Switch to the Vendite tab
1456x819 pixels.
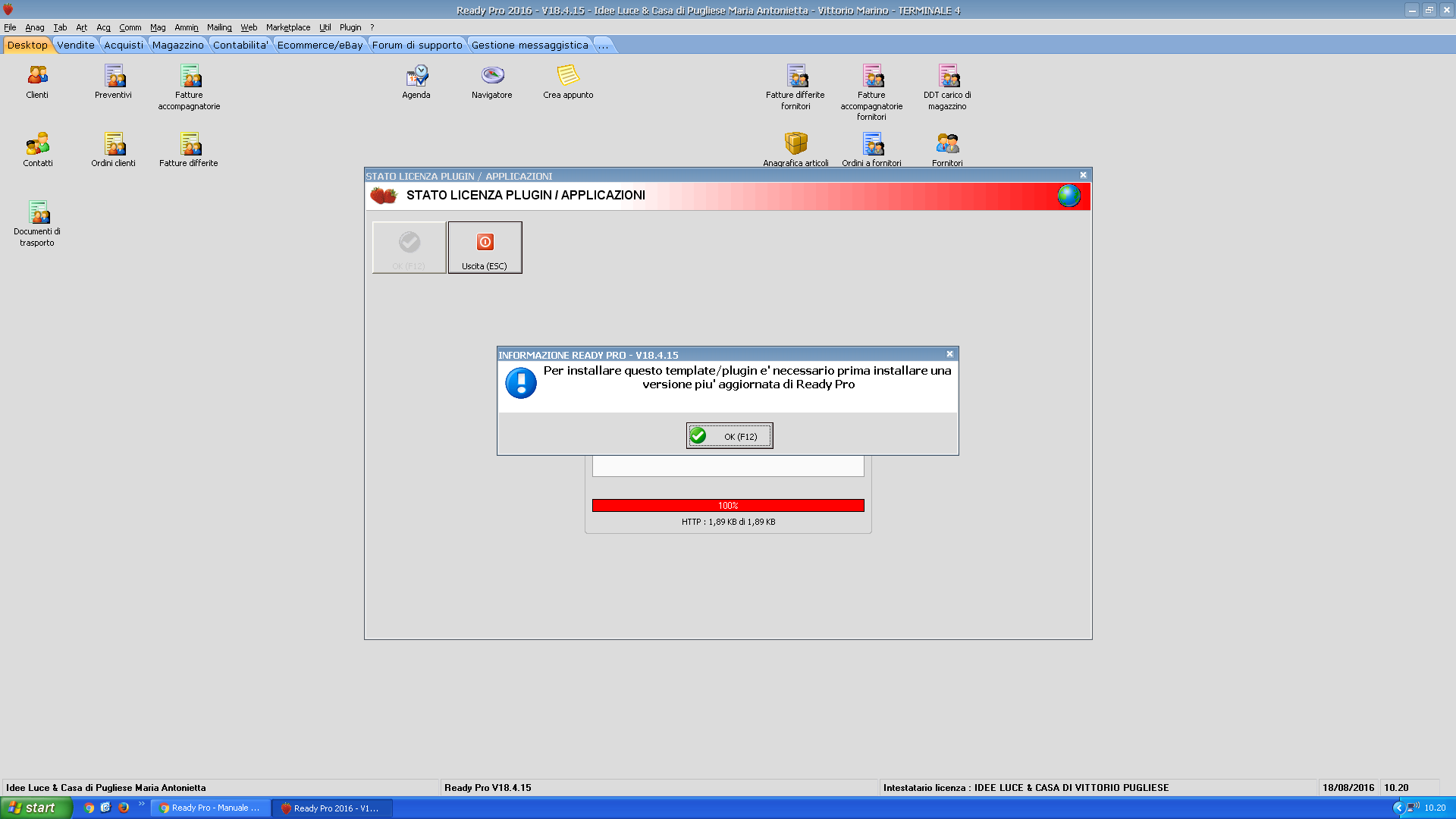pyautogui.click(x=76, y=45)
